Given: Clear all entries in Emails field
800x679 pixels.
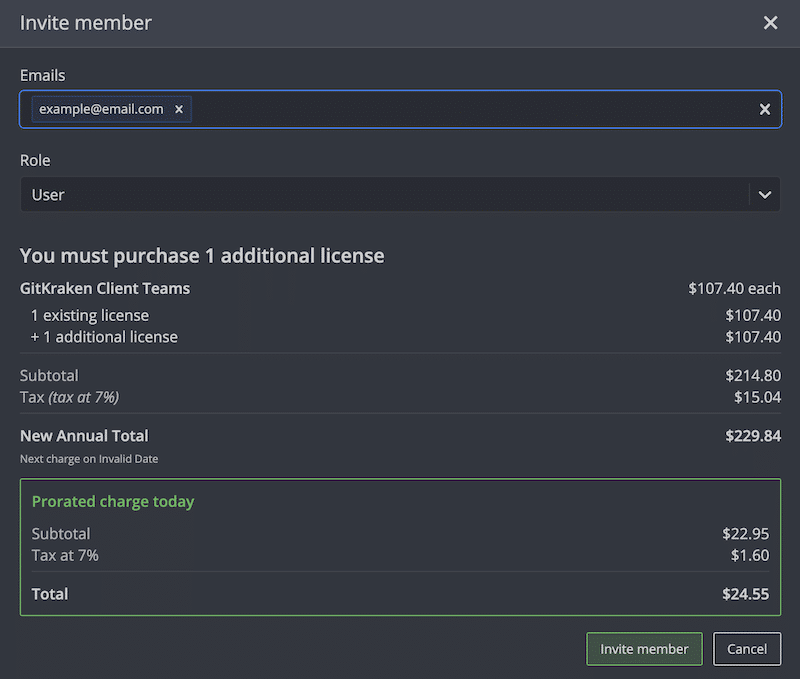Looking at the screenshot, I should point(764,110).
